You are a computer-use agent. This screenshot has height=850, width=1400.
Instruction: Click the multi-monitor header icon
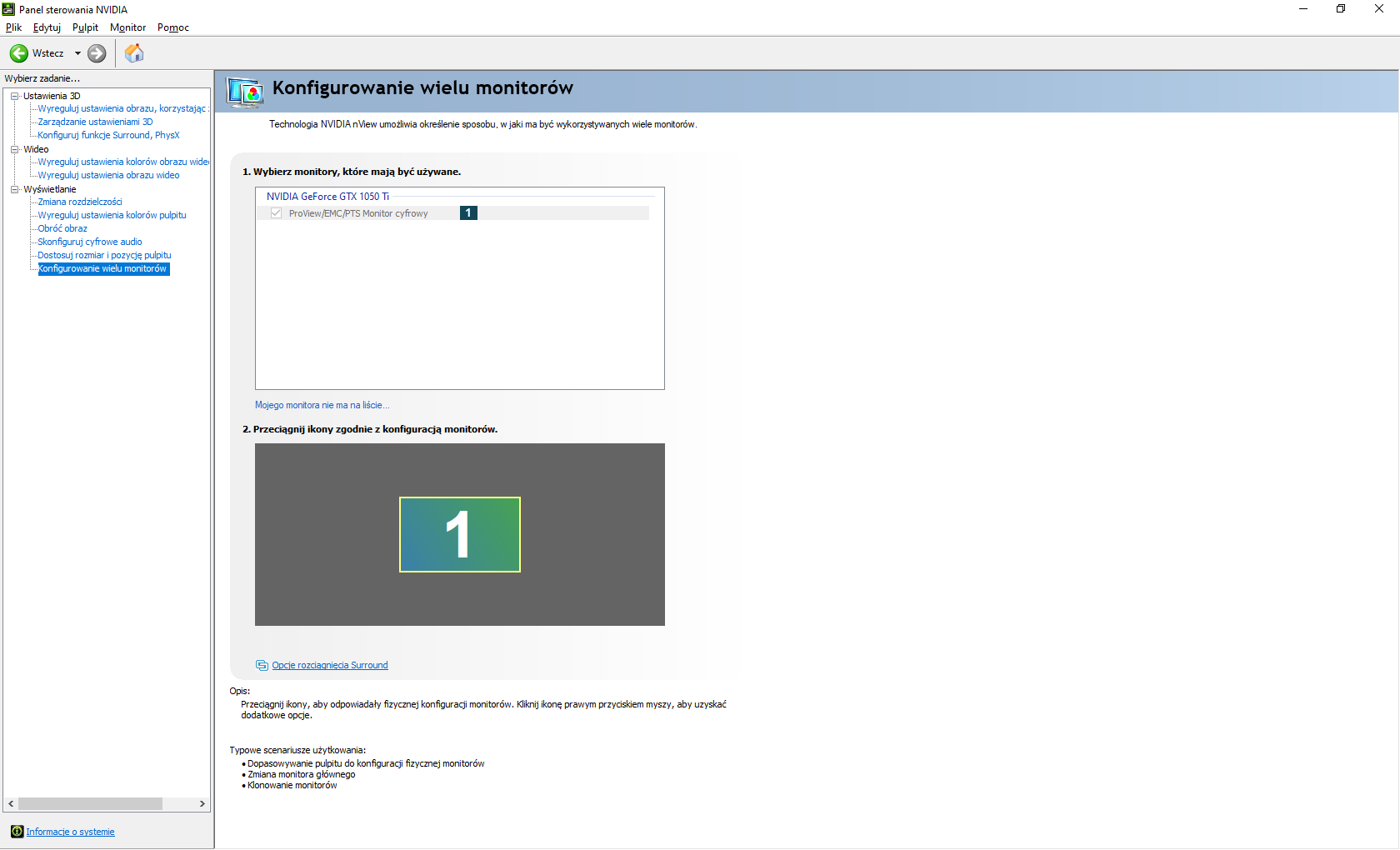(246, 92)
